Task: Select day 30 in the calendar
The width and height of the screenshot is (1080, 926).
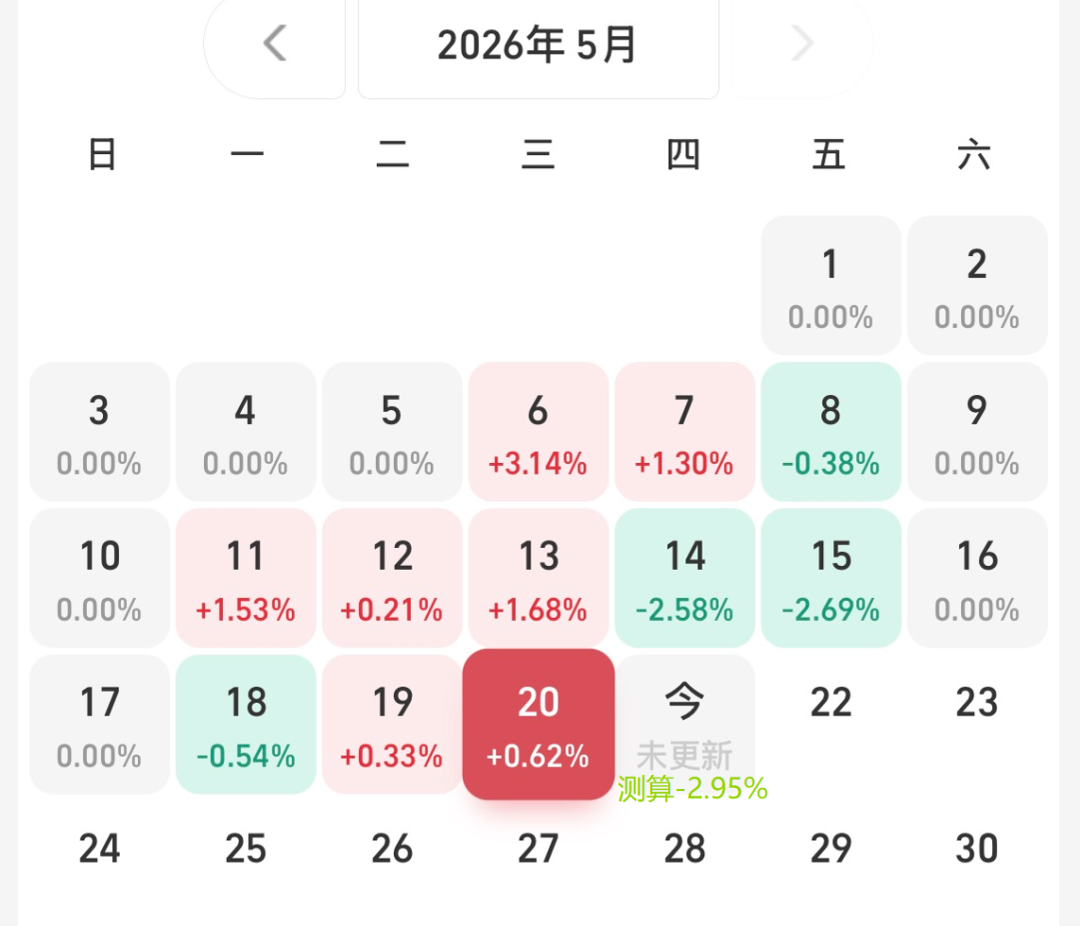Action: coord(977,849)
